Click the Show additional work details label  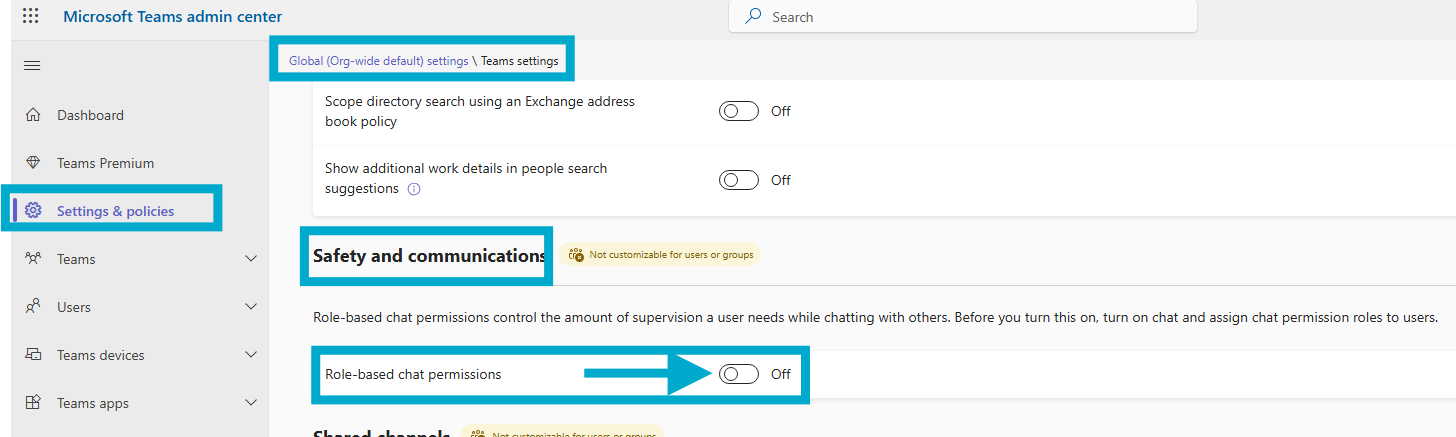point(466,178)
